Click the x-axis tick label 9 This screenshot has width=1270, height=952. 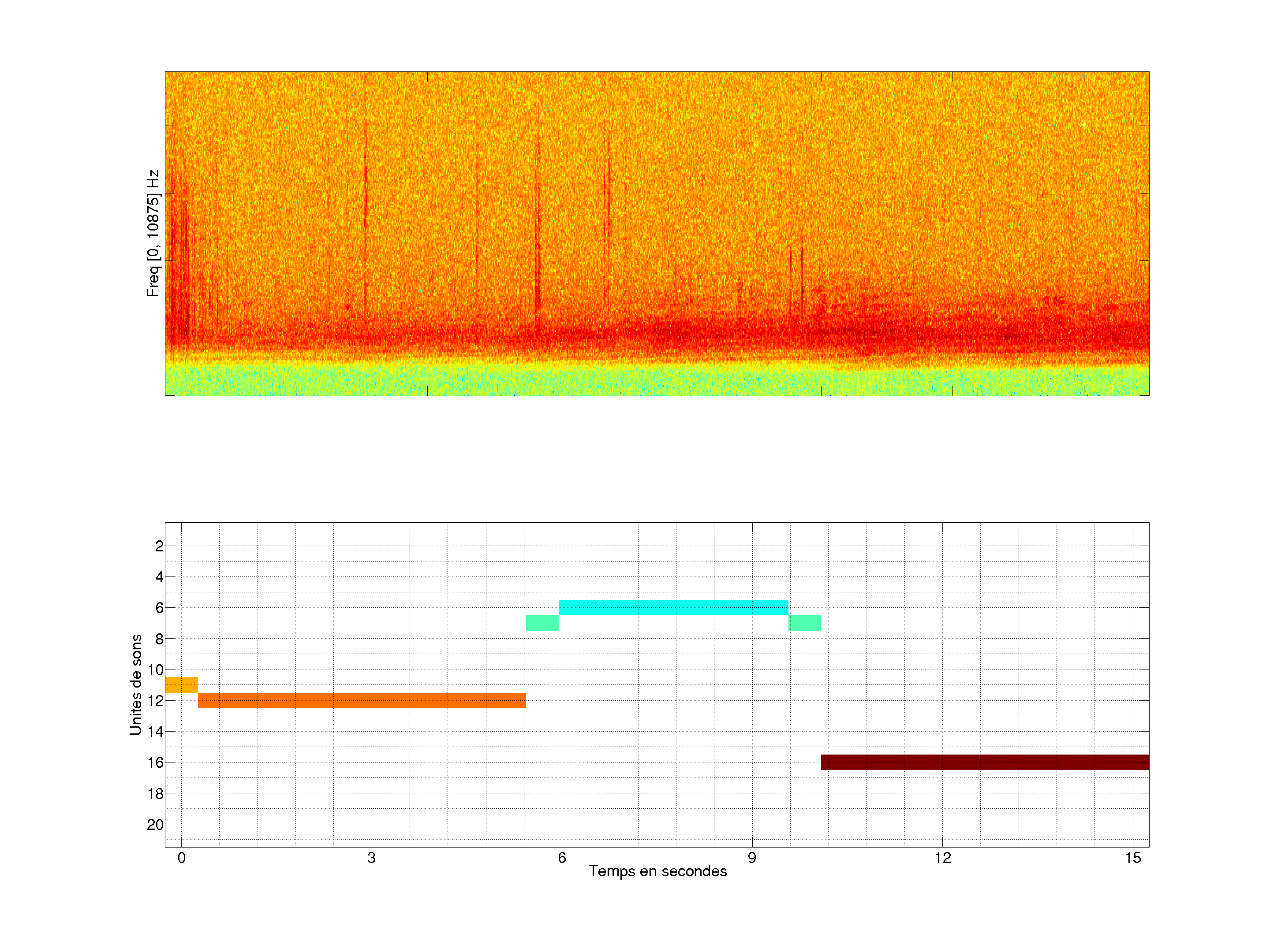[x=751, y=858]
